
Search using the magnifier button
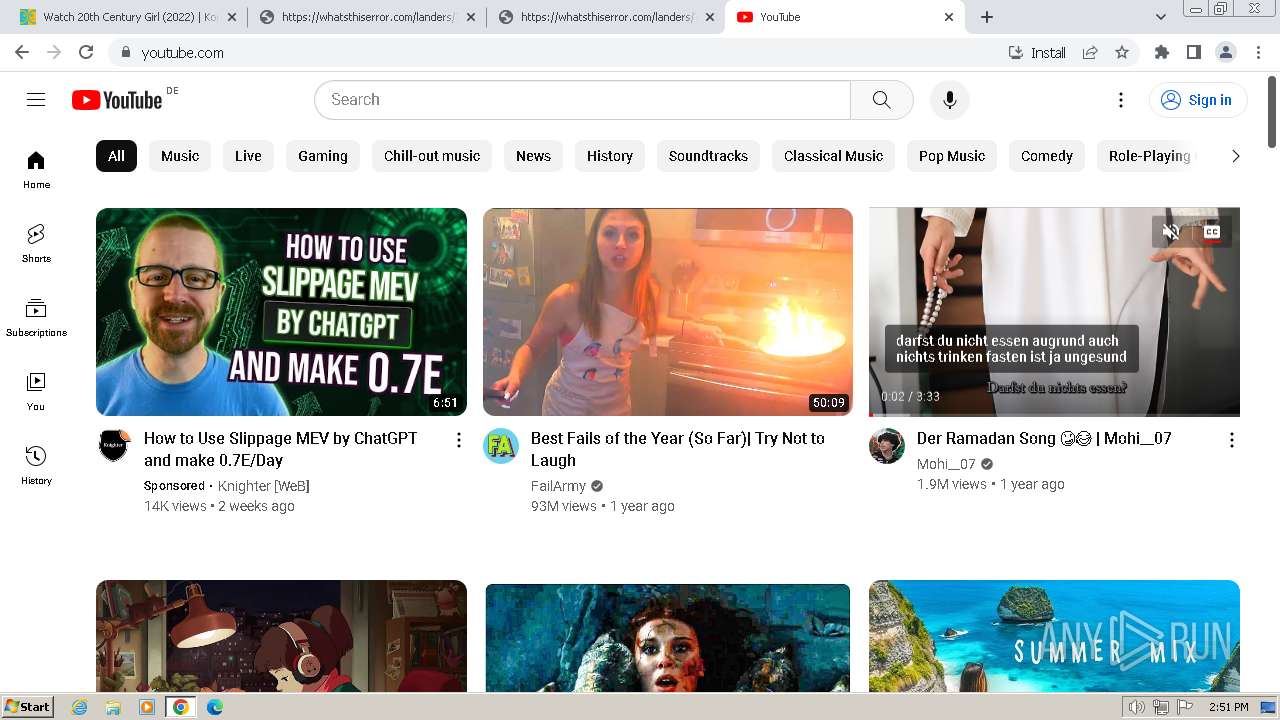click(x=881, y=100)
